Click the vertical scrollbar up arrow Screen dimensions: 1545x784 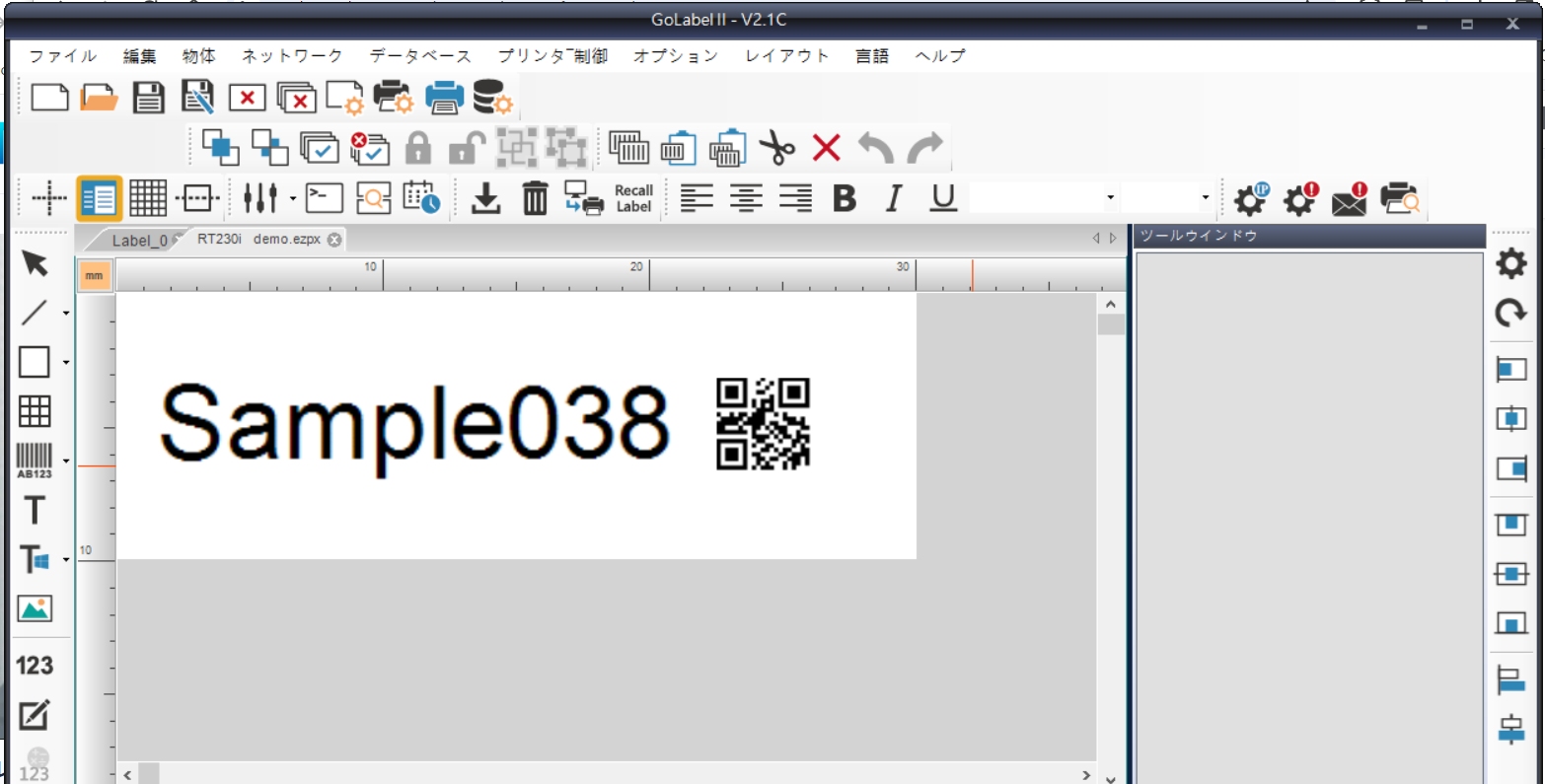[1111, 305]
